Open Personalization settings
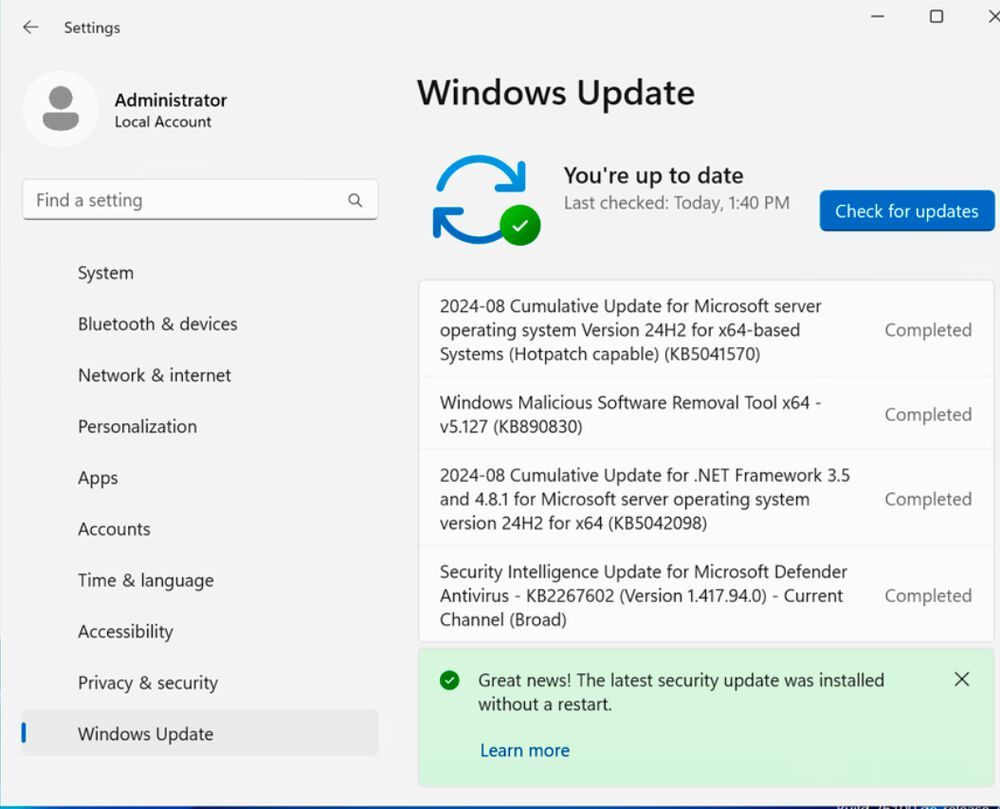The height and width of the screenshot is (809, 1000). (x=137, y=426)
